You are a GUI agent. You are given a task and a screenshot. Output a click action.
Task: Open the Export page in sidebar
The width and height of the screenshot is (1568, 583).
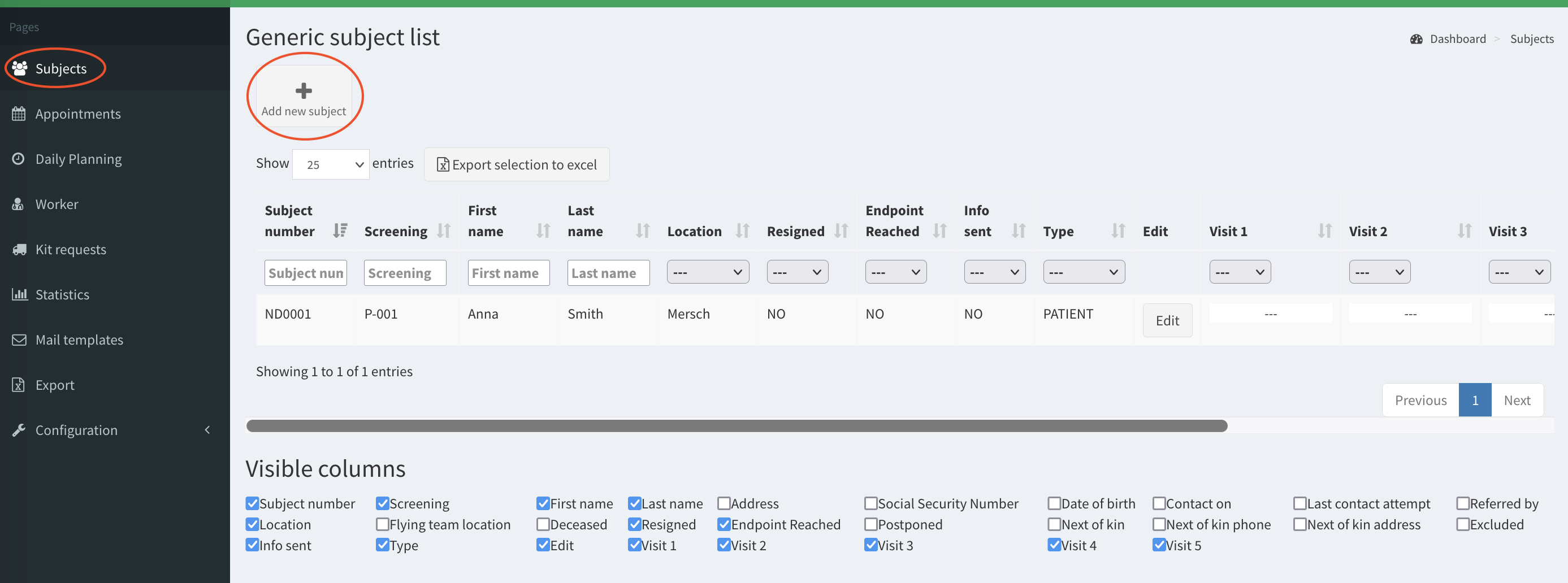click(55, 385)
